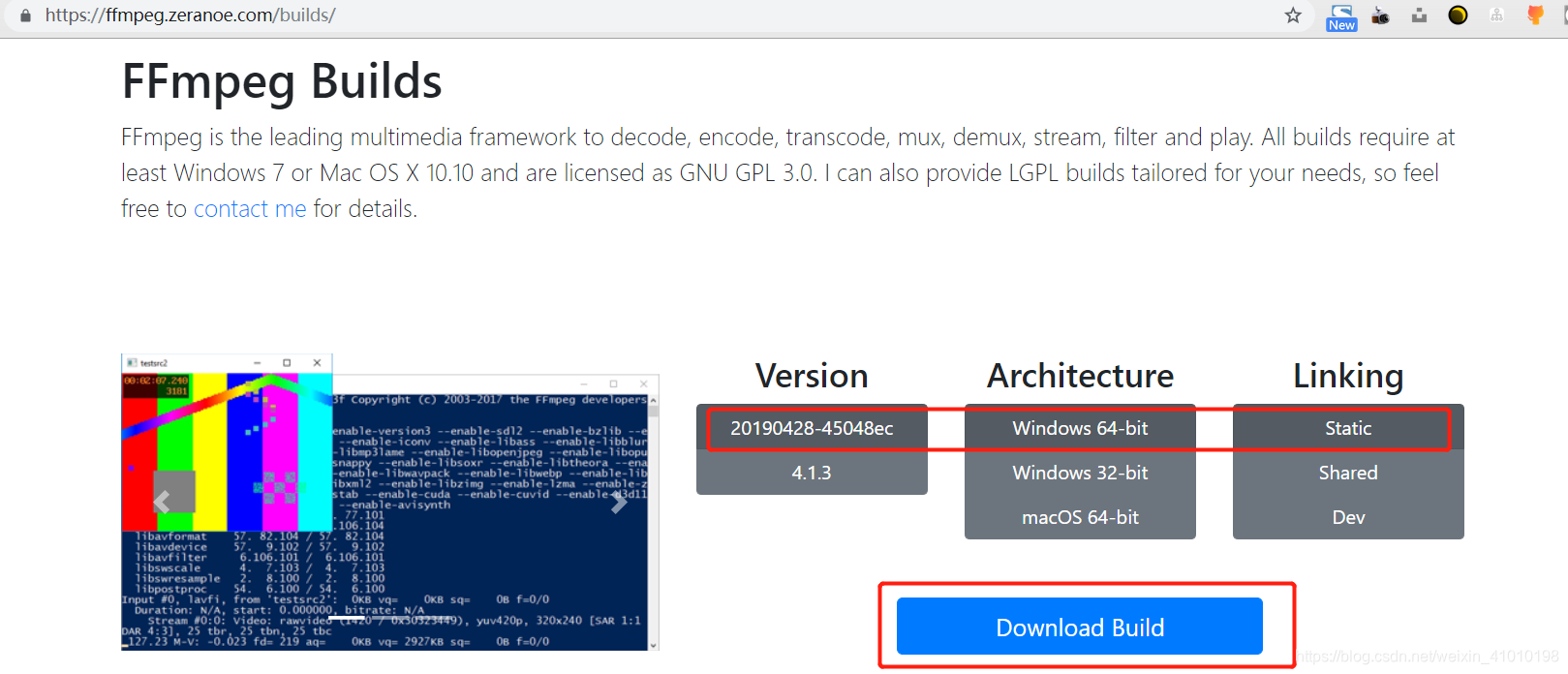Click the FFmpeg Builds heading
This screenshot has width=1568, height=674.
(x=282, y=81)
